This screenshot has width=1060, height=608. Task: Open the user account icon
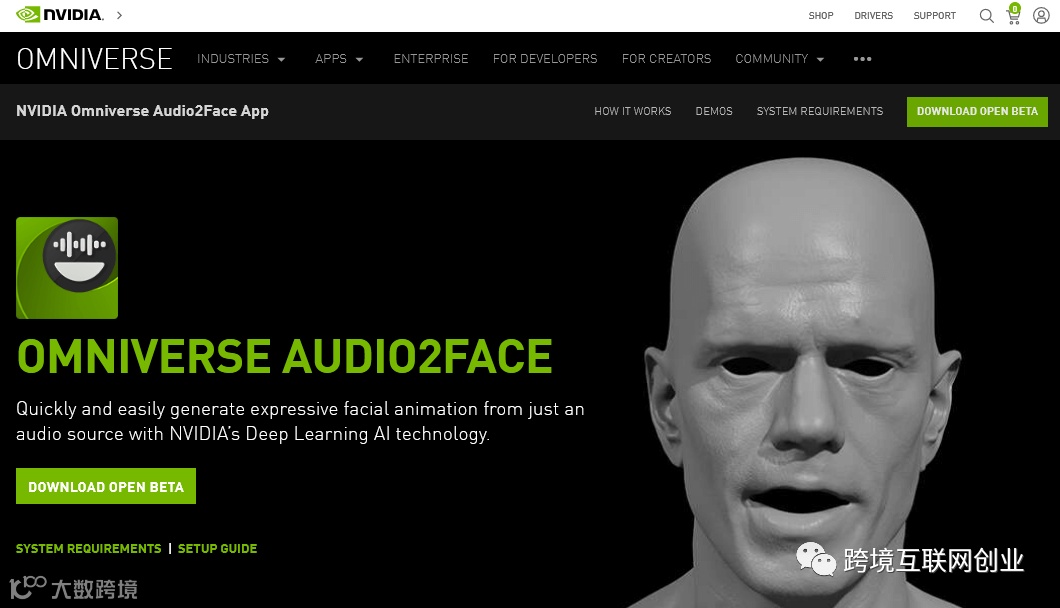pos(1041,16)
